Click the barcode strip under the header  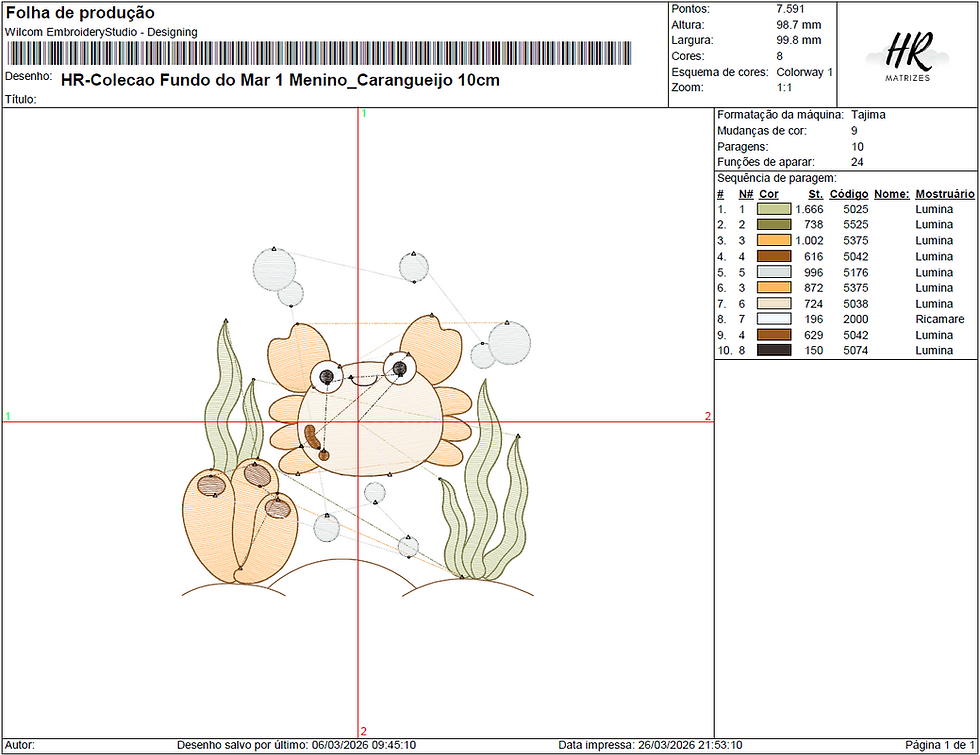tap(319, 54)
